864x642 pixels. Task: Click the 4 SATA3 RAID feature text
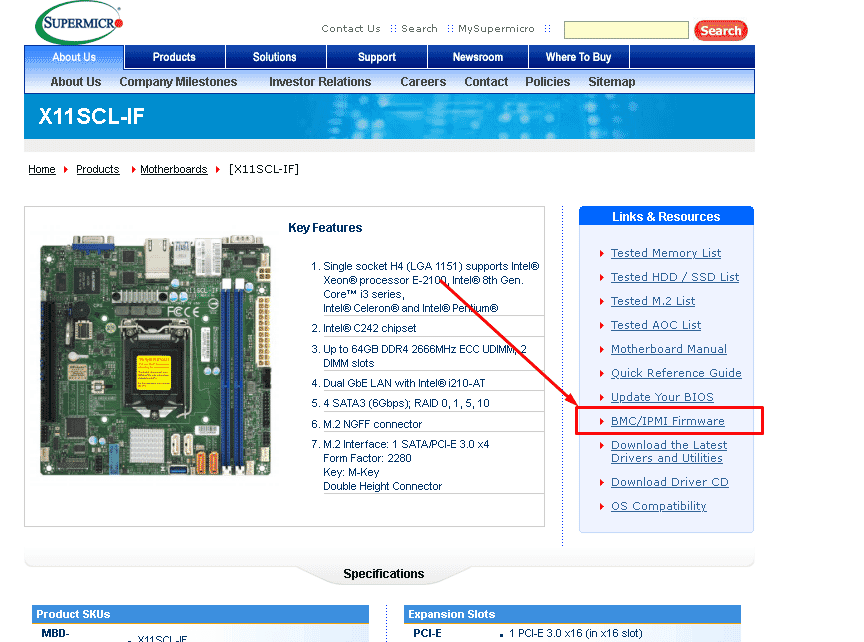coord(406,403)
